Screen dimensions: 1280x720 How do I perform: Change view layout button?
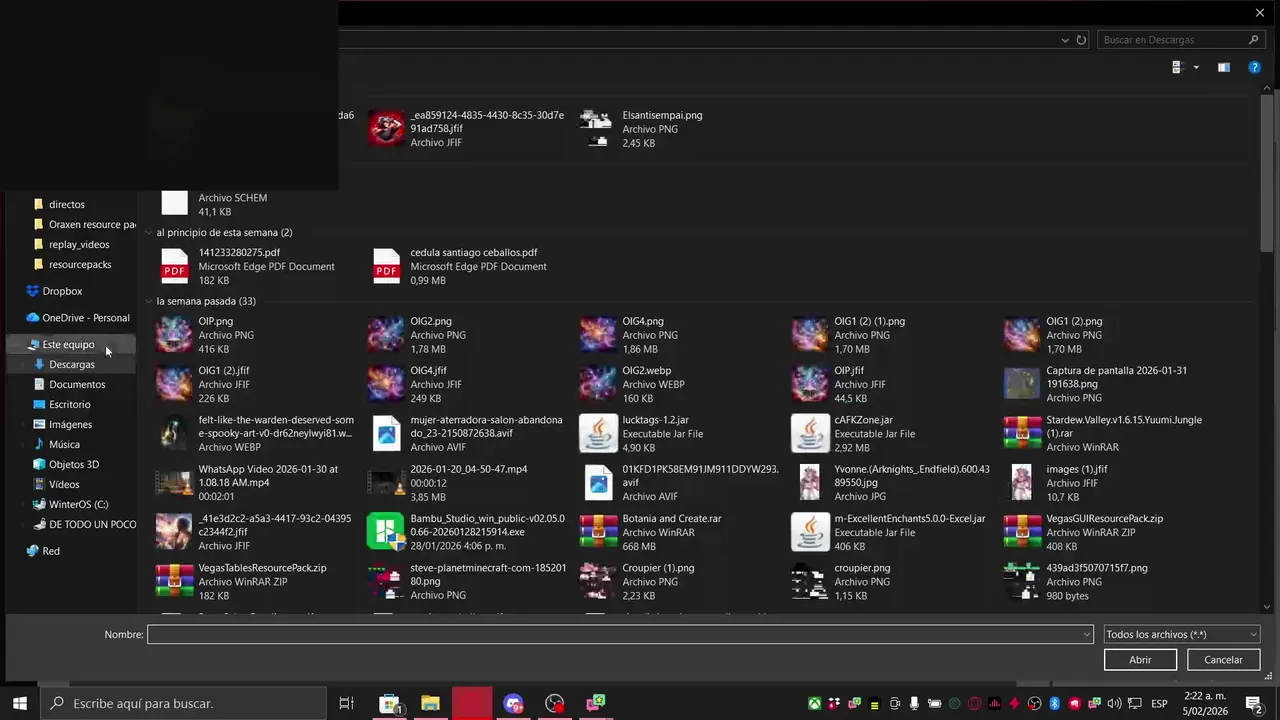pyautogui.click(x=1177, y=67)
